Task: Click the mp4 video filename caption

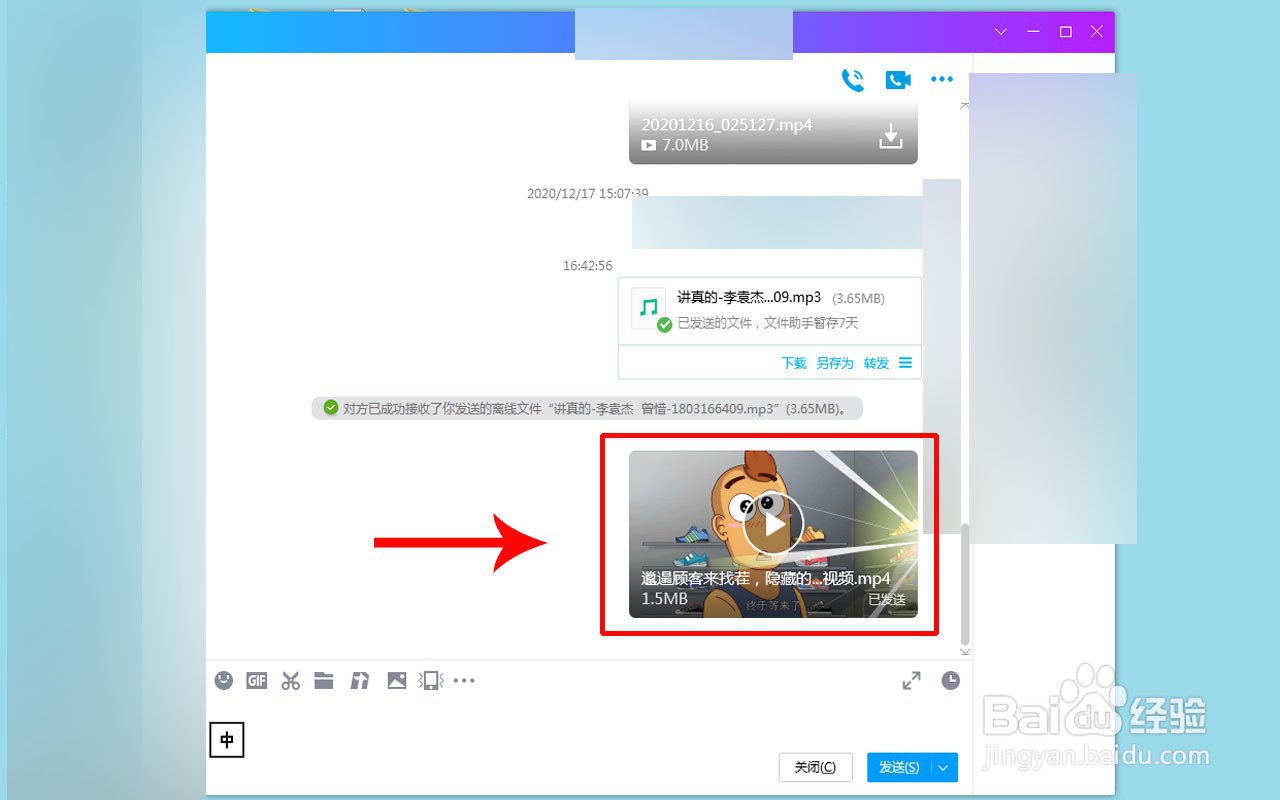Action: tap(766, 579)
